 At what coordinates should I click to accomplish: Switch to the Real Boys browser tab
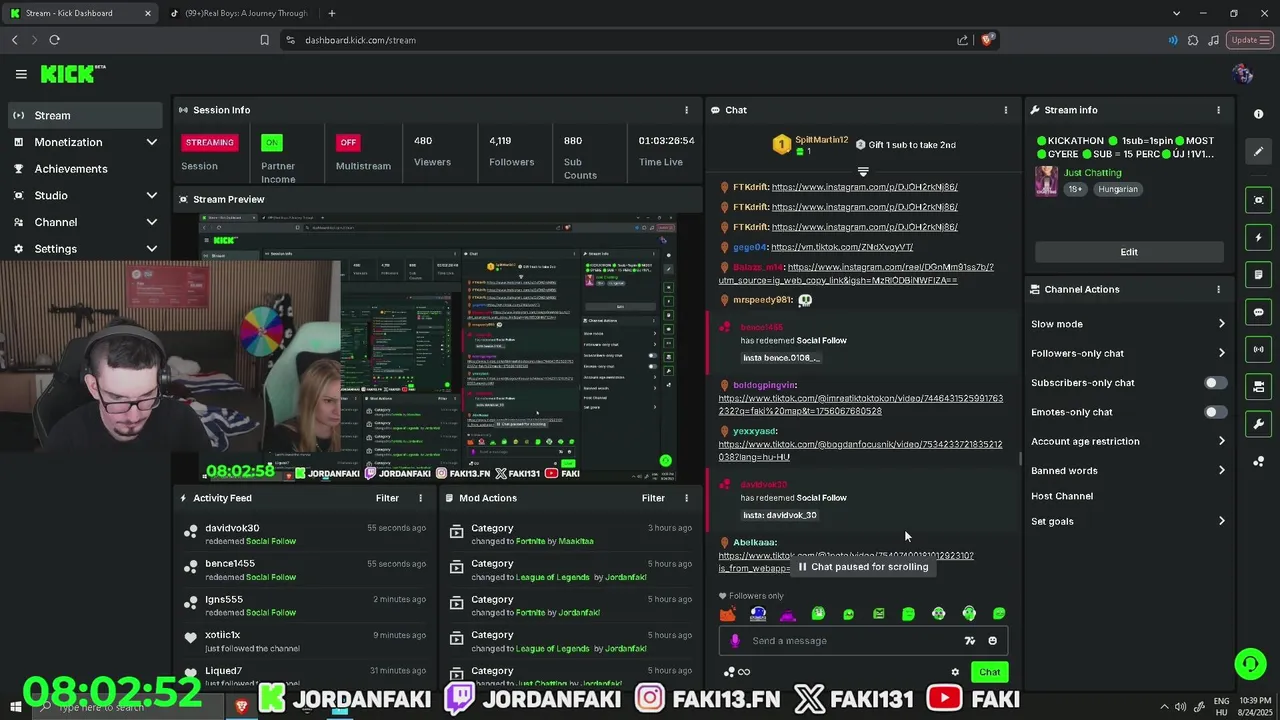[240, 13]
